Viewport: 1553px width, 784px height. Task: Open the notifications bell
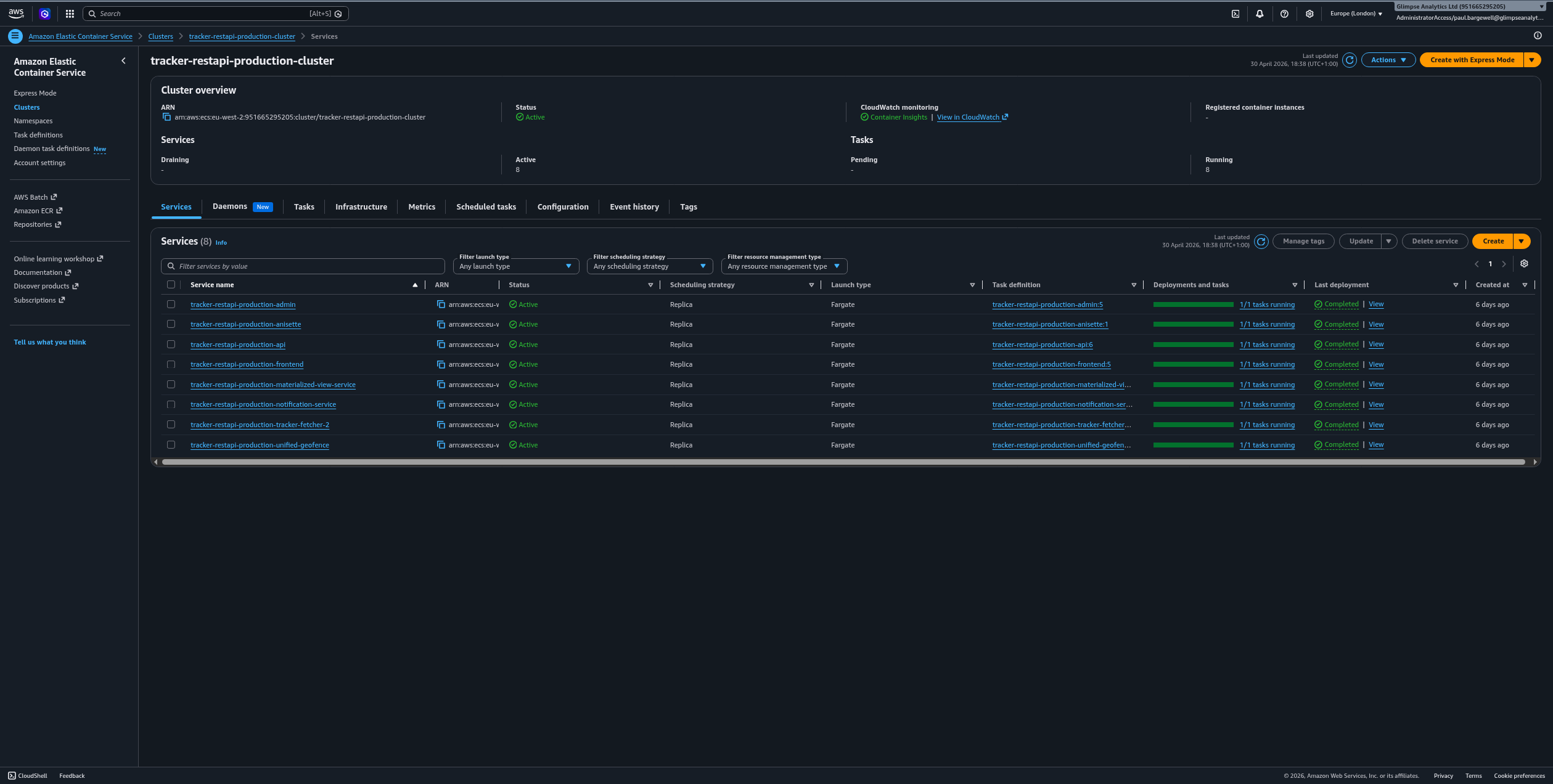click(x=1260, y=14)
